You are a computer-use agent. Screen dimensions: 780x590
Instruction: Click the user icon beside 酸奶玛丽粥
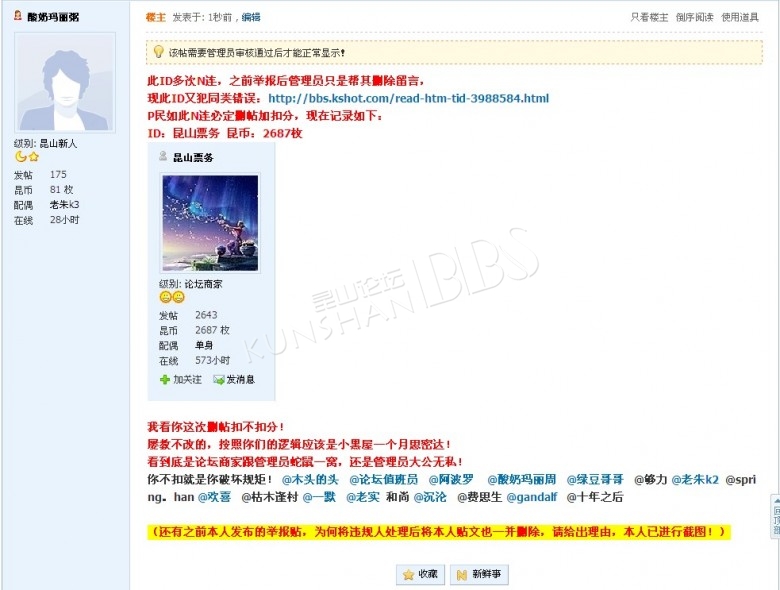[x=17, y=16]
